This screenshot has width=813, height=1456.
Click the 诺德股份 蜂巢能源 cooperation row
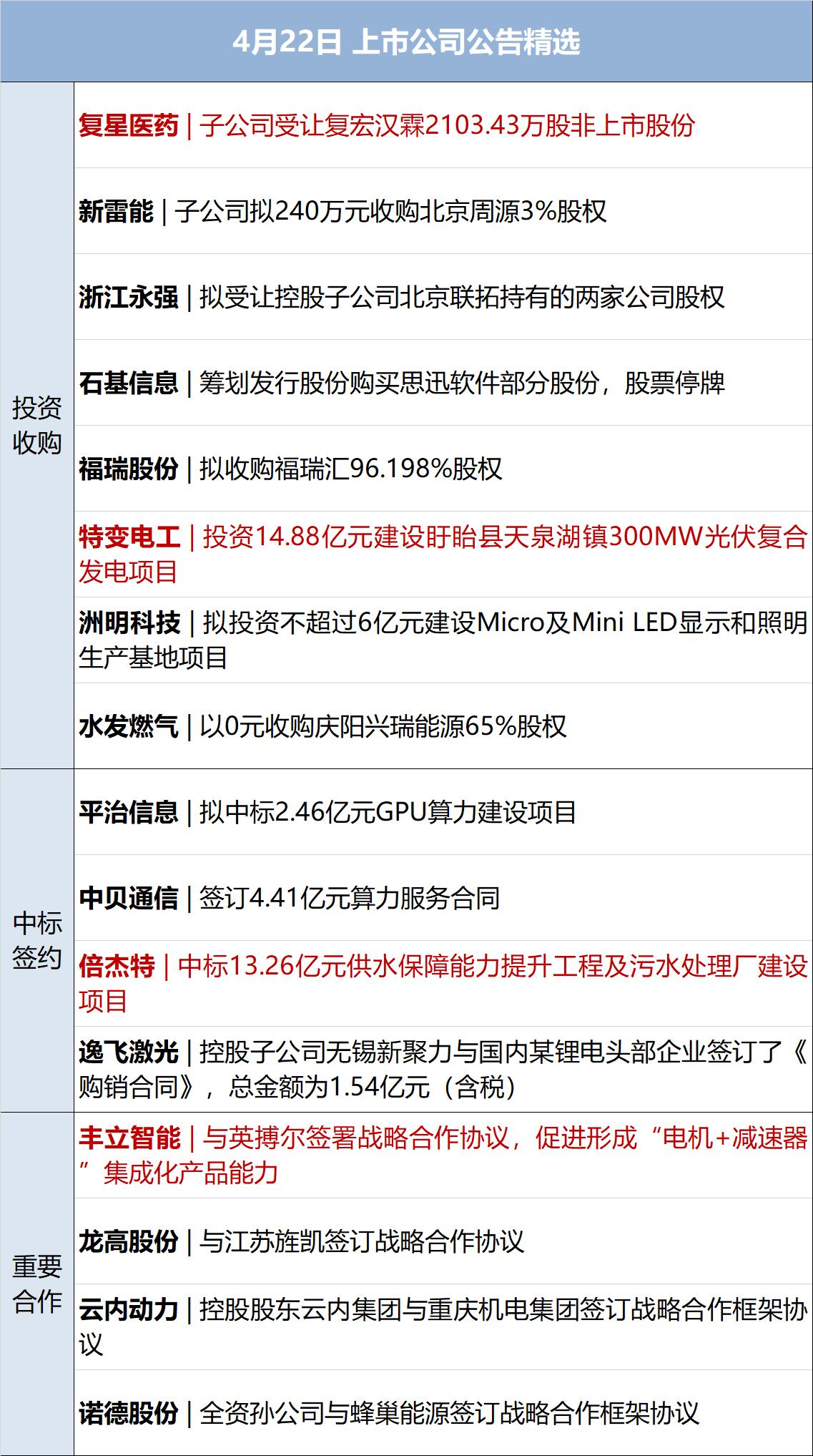coord(443,1413)
